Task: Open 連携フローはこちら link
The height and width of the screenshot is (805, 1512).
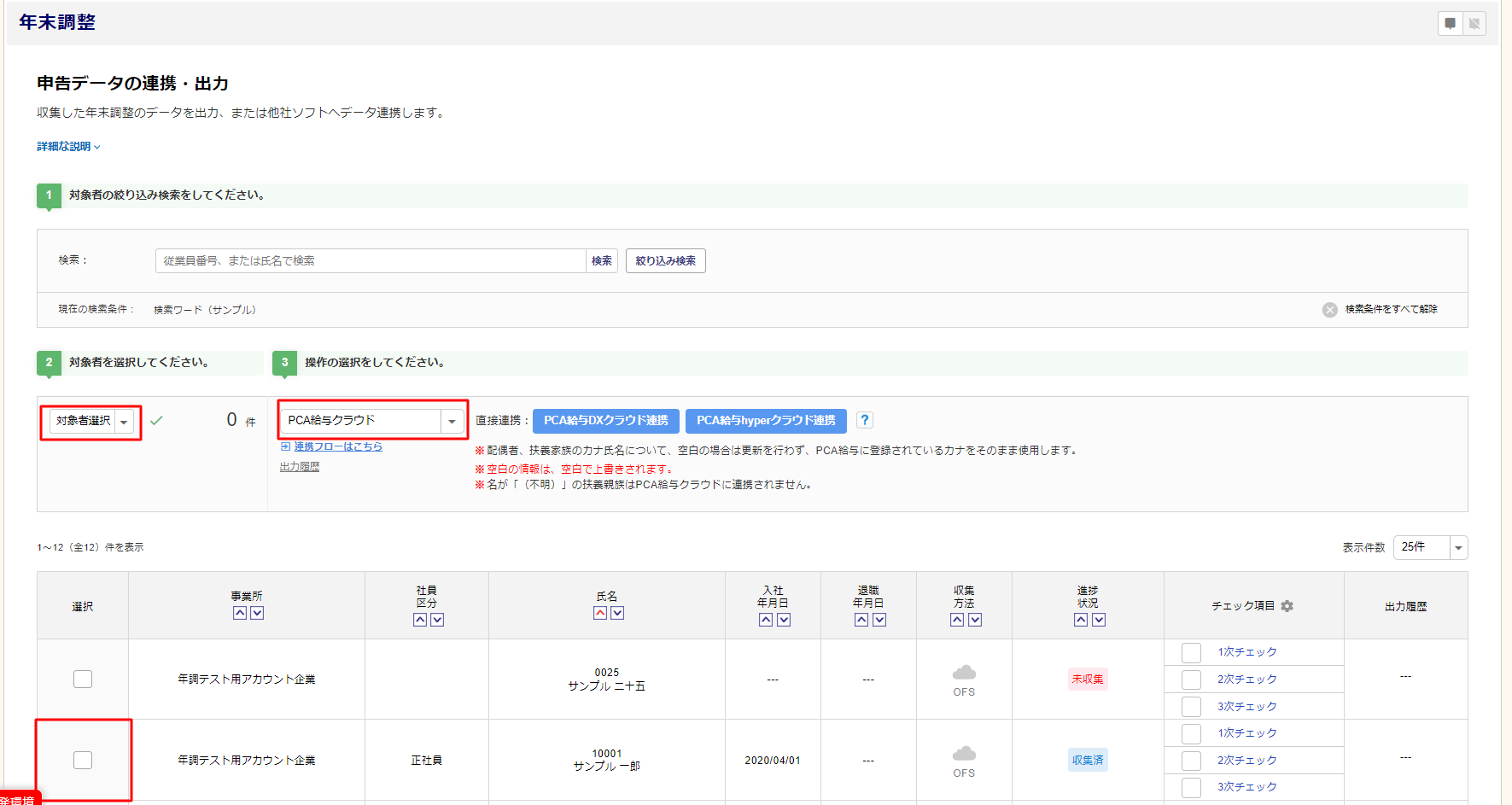Action: coord(338,446)
